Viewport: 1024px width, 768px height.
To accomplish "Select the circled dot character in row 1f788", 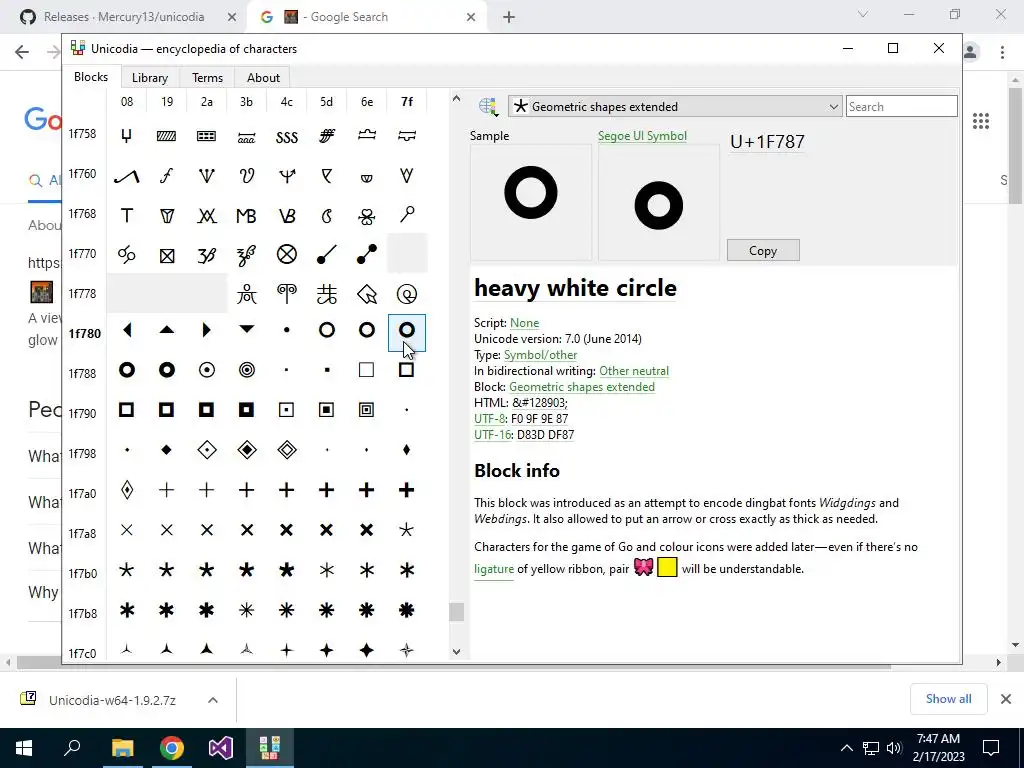I will pyautogui.click(x=206, y=370).
